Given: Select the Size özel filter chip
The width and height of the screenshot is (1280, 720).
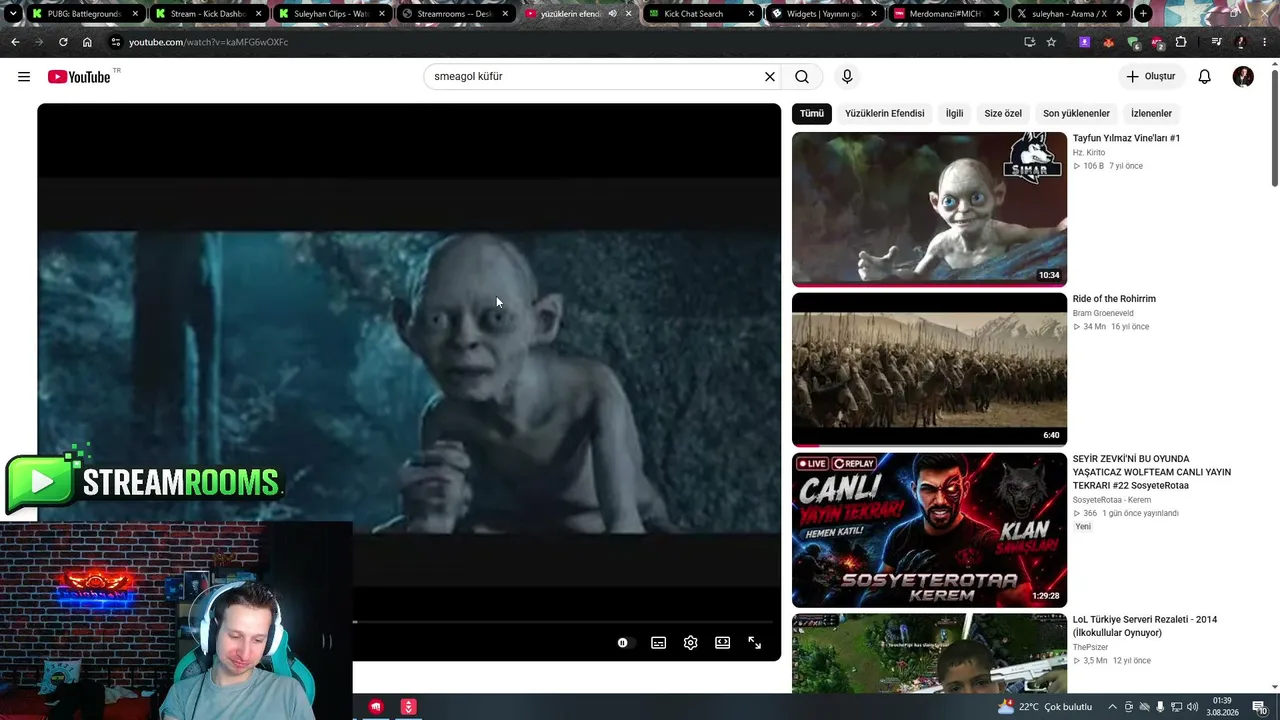Looking at the screenshot, I should [1003, 114].
